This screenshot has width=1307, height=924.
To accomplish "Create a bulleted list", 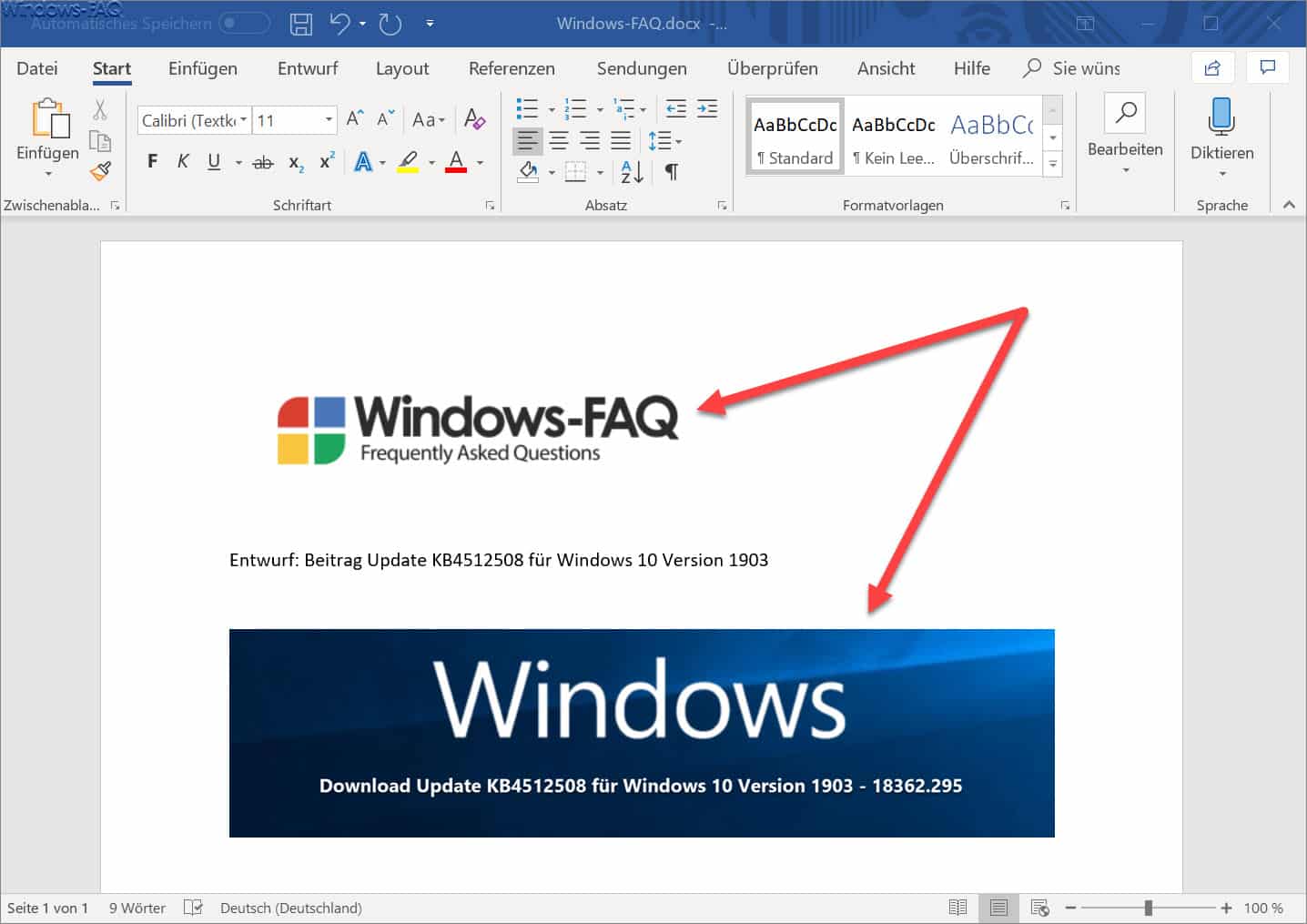I will click(527, 109).
